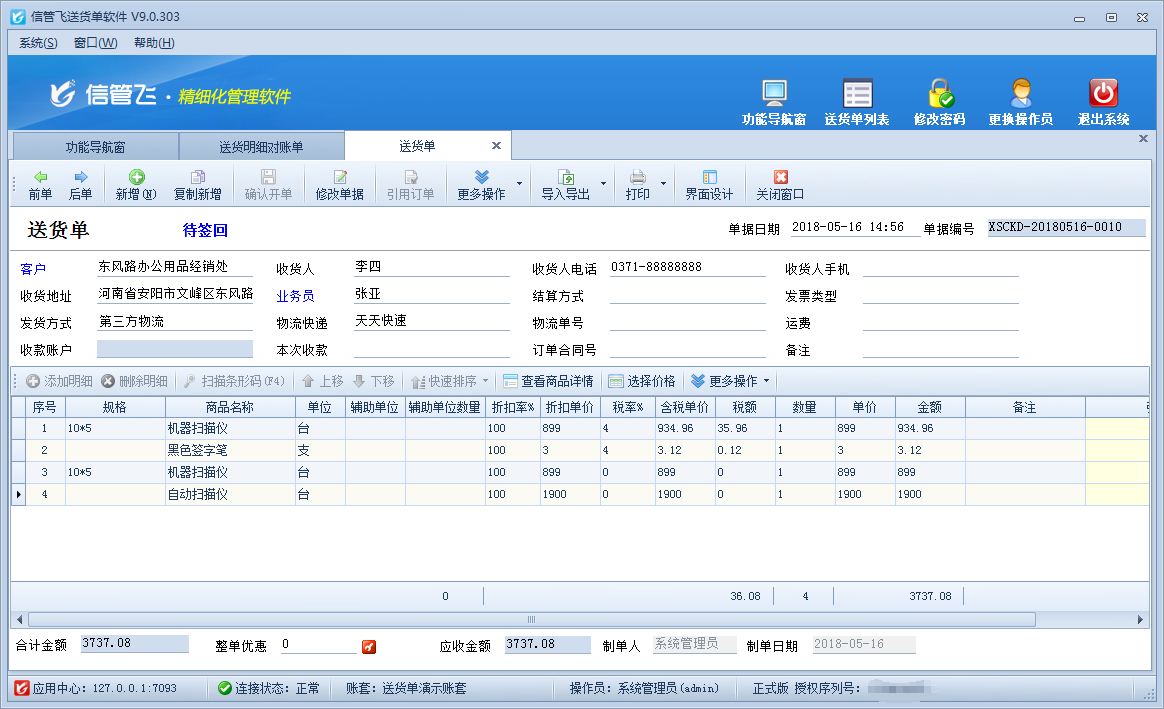Click the 送货单列表 icon in header
Viewport: 1164px width, 709px height.
857,94
